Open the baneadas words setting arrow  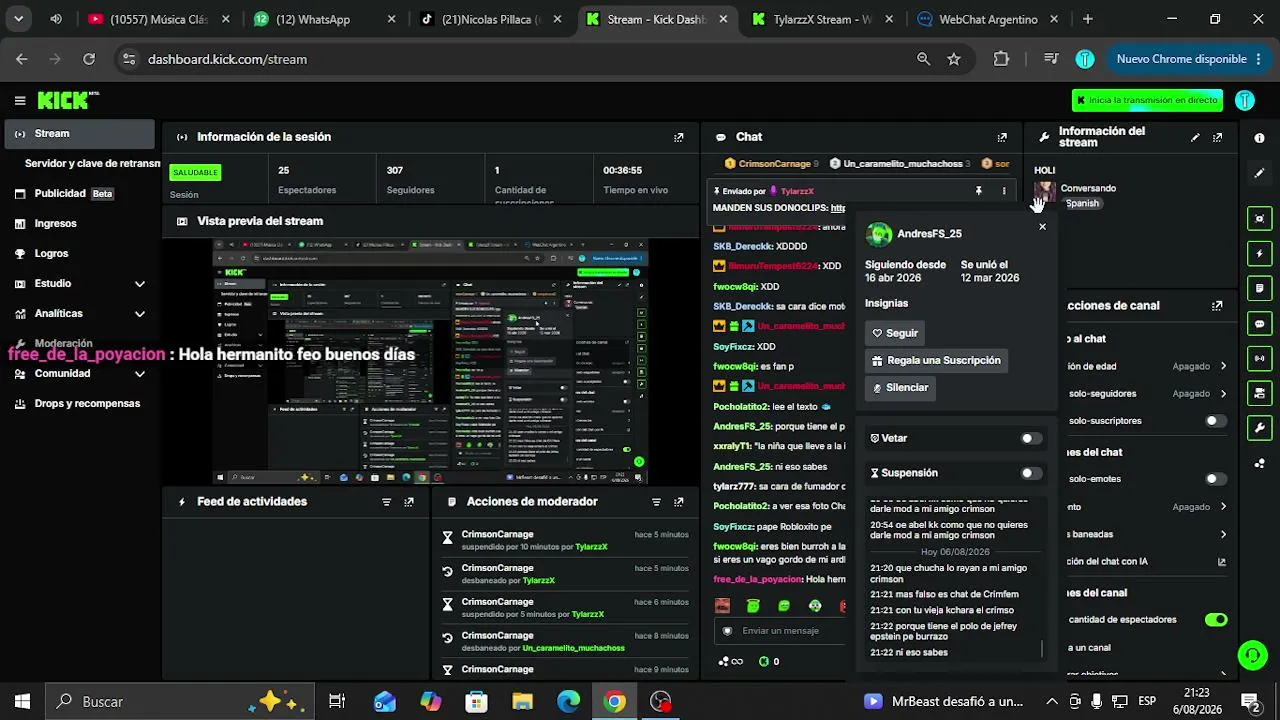coord(1223,534)
